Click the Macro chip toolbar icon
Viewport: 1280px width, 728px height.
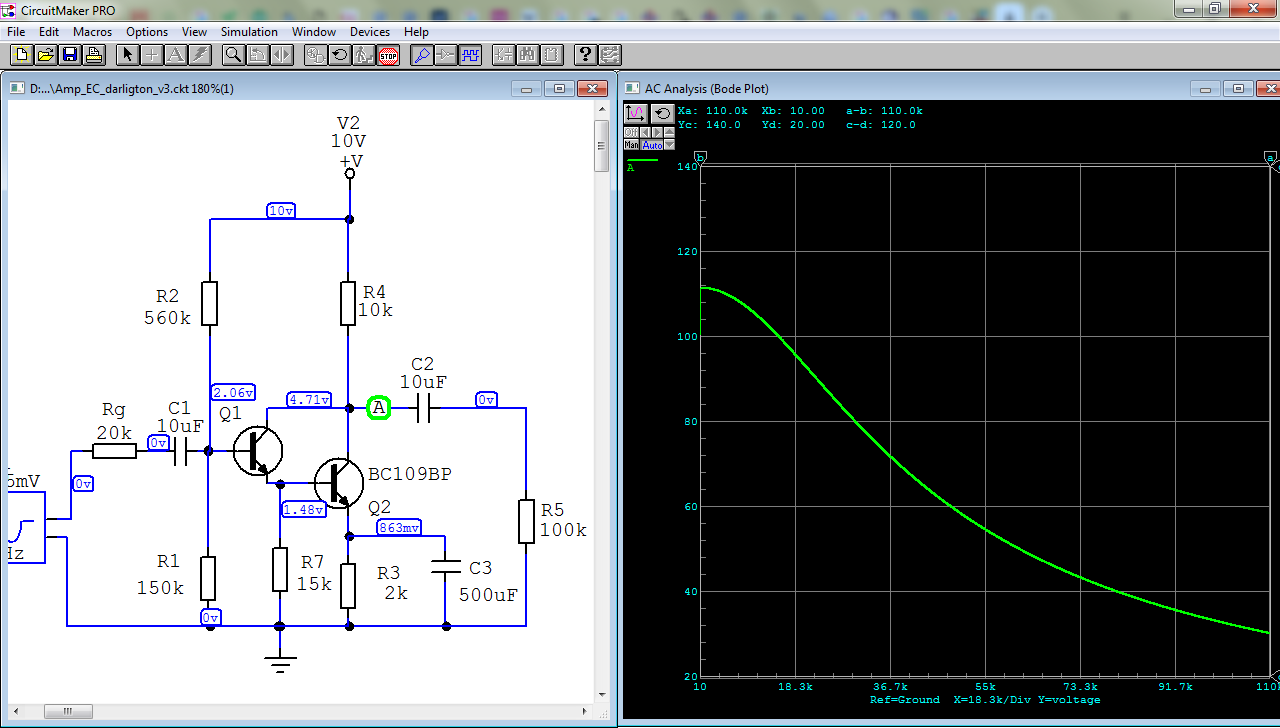coord(552,55)
